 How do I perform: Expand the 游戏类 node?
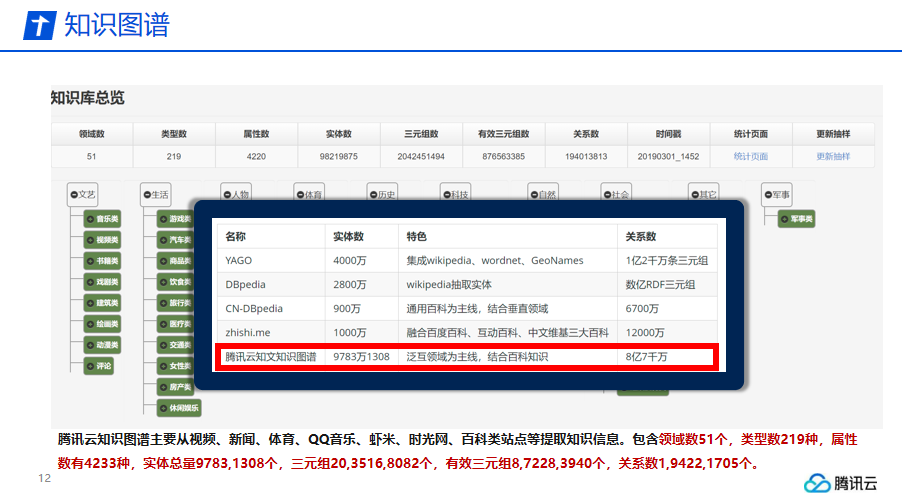point(163,219)
